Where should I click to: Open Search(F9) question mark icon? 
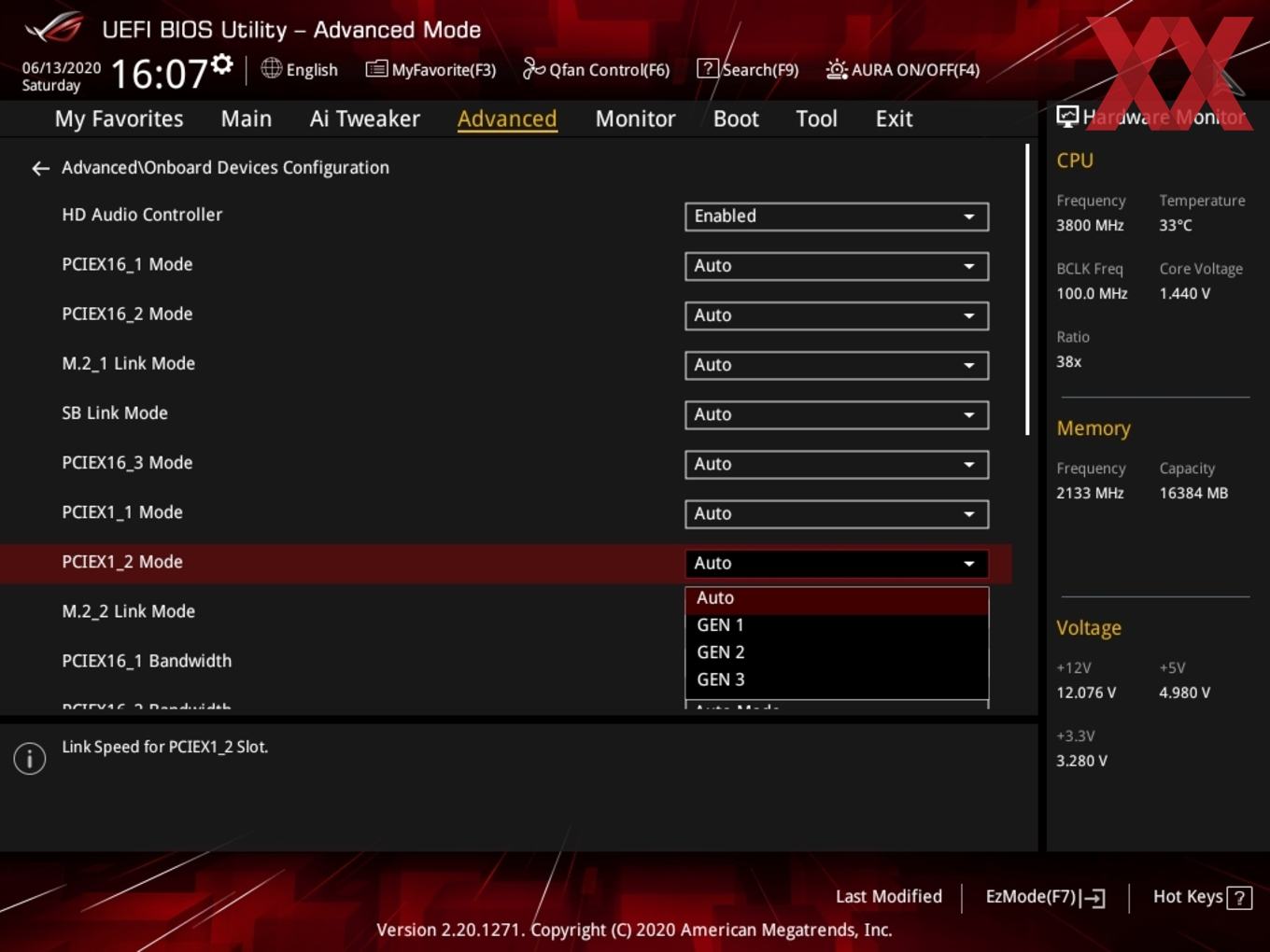(708, 69)
